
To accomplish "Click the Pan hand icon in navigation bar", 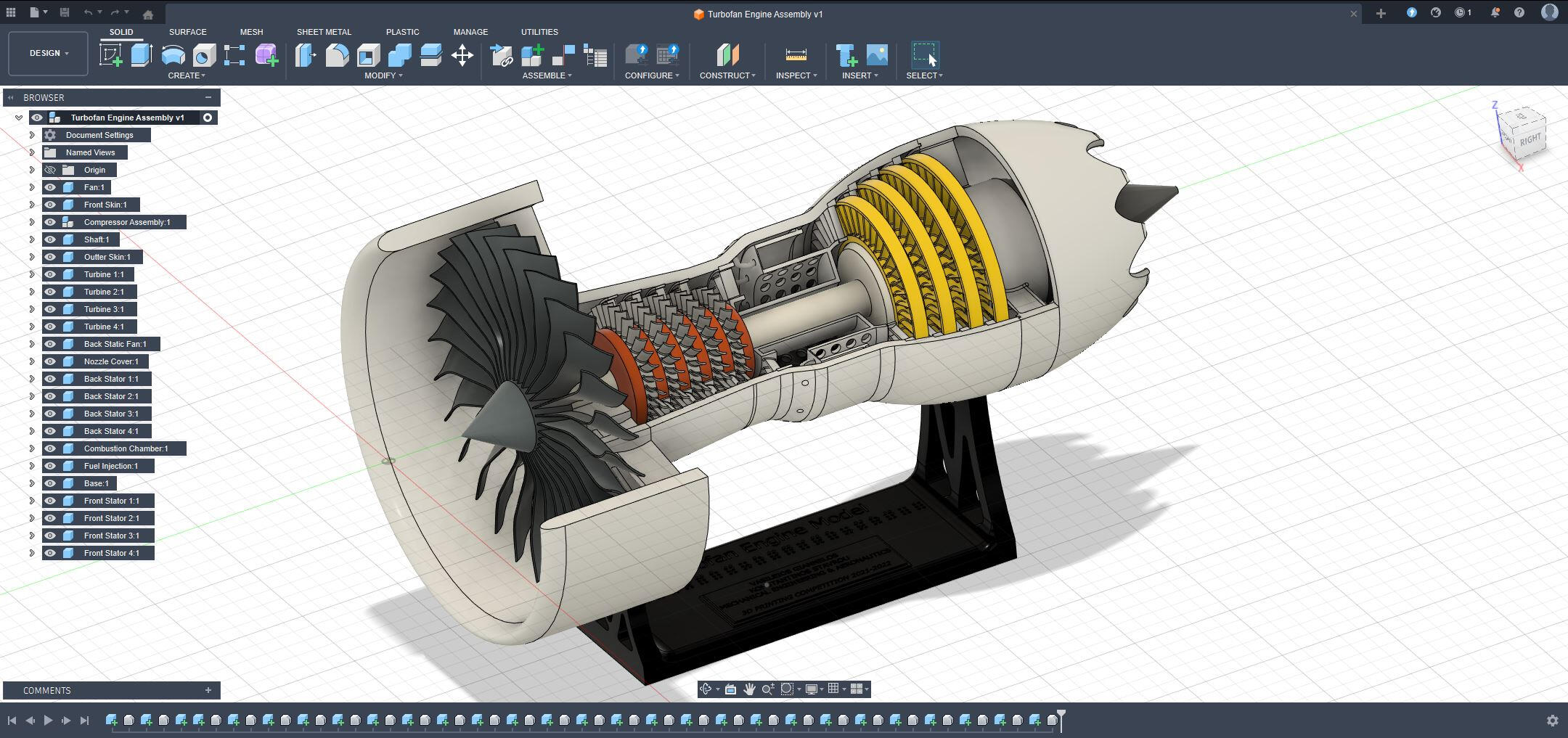I will [x=748, y=689].
